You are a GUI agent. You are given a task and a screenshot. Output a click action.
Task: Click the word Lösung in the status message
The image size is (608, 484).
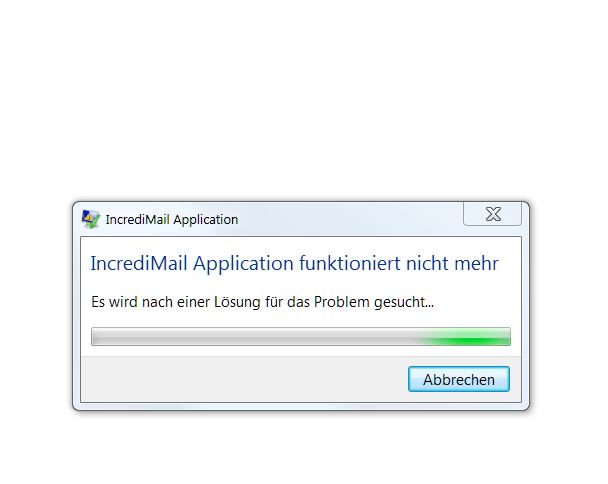tap(237, 302)
